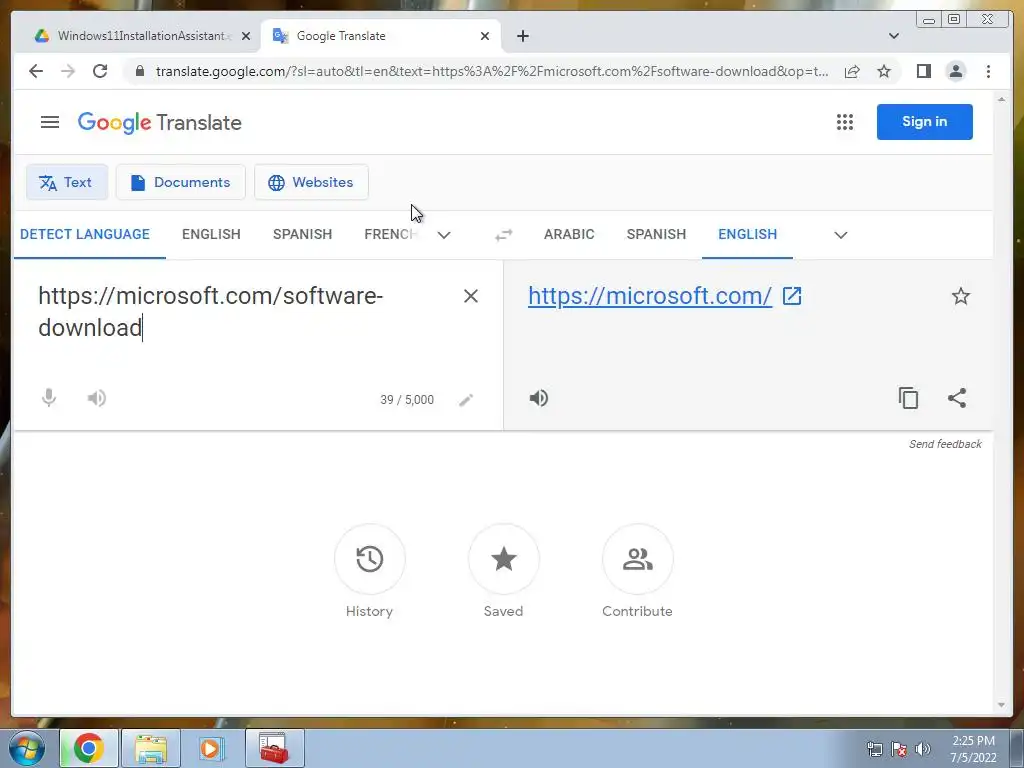Bookmark this tab
The image size is (1024, 768).
pyautogui.click(x=884, y=71)
